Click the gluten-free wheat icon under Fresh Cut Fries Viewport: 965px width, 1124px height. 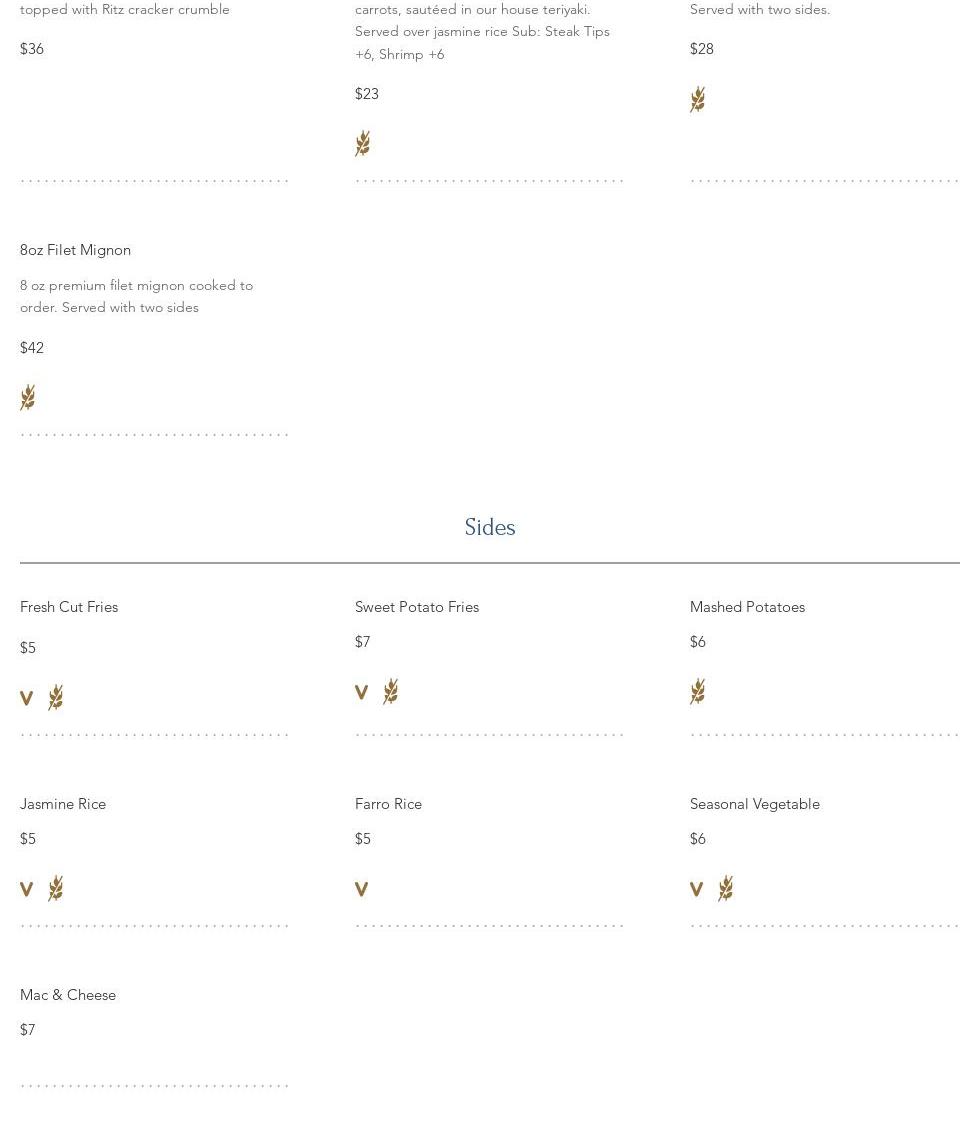(56, 697)
